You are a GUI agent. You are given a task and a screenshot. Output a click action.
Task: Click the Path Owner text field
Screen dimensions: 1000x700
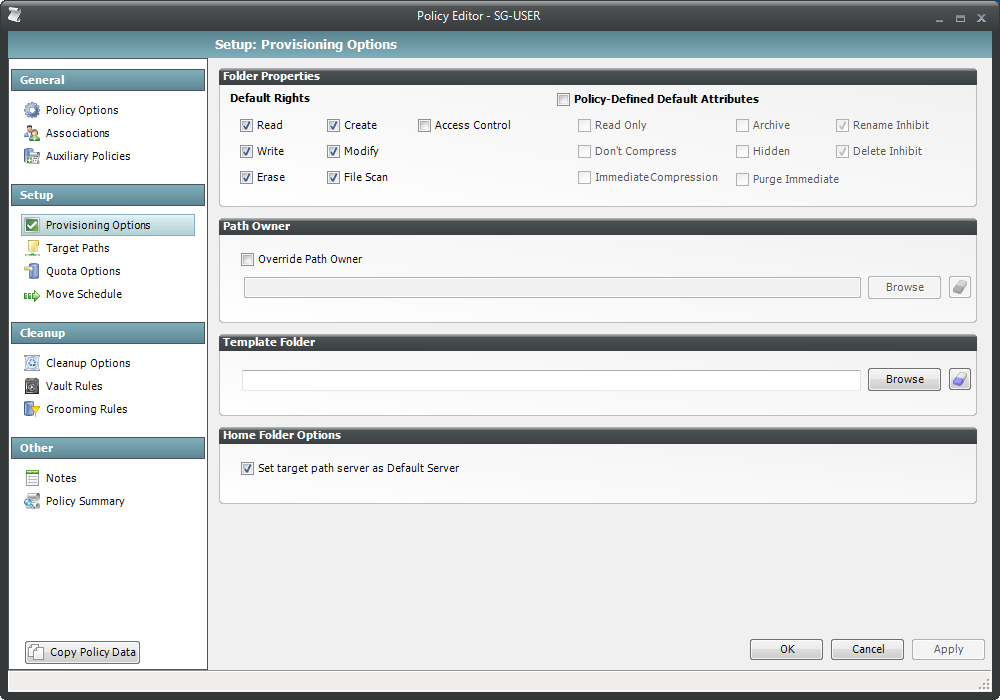(552, 288)
